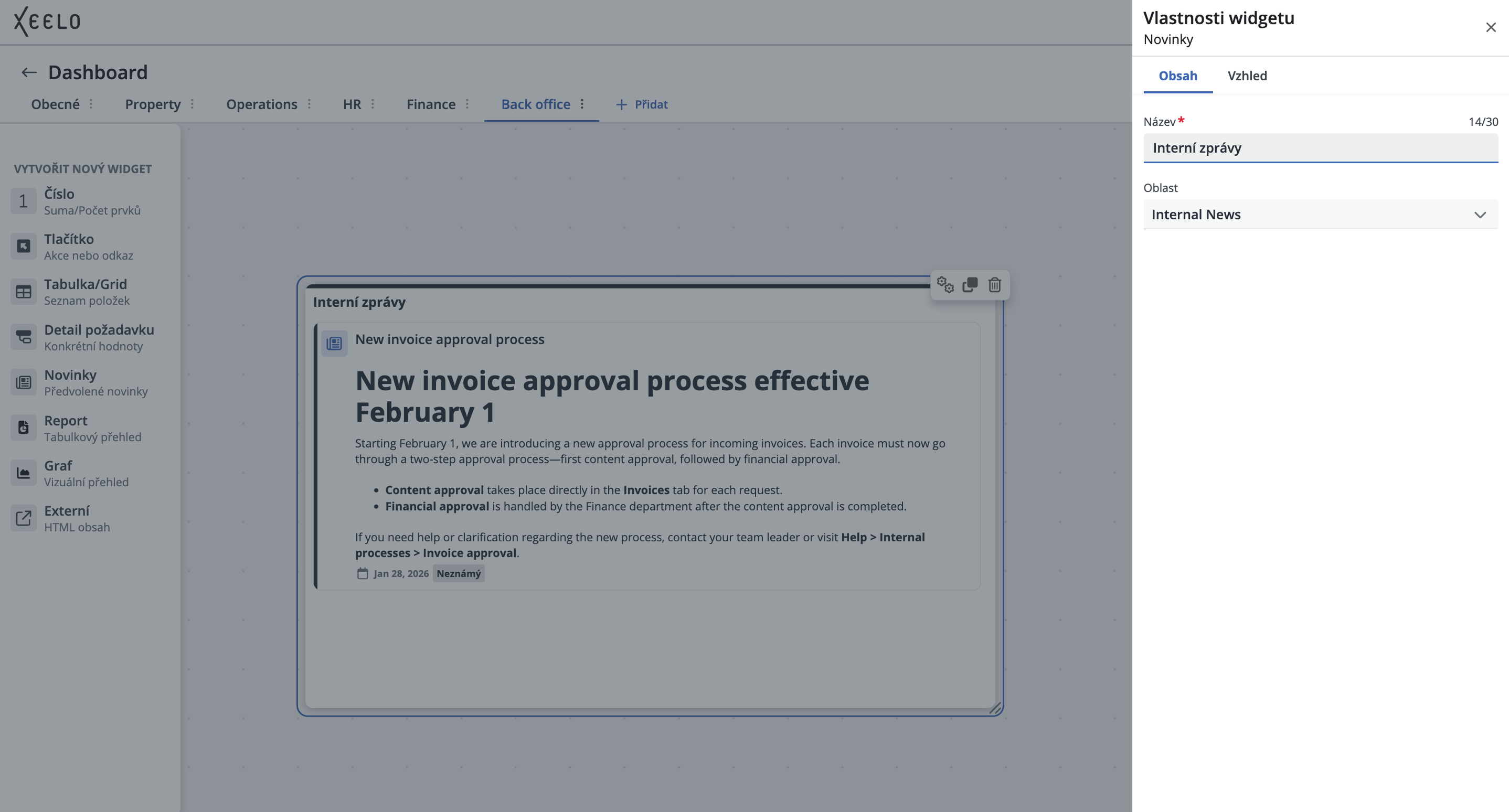This screenshot has width=1509, height=812.
Task: Click the calendar icon by Jan 28, 2026
Action: [363, 574]
